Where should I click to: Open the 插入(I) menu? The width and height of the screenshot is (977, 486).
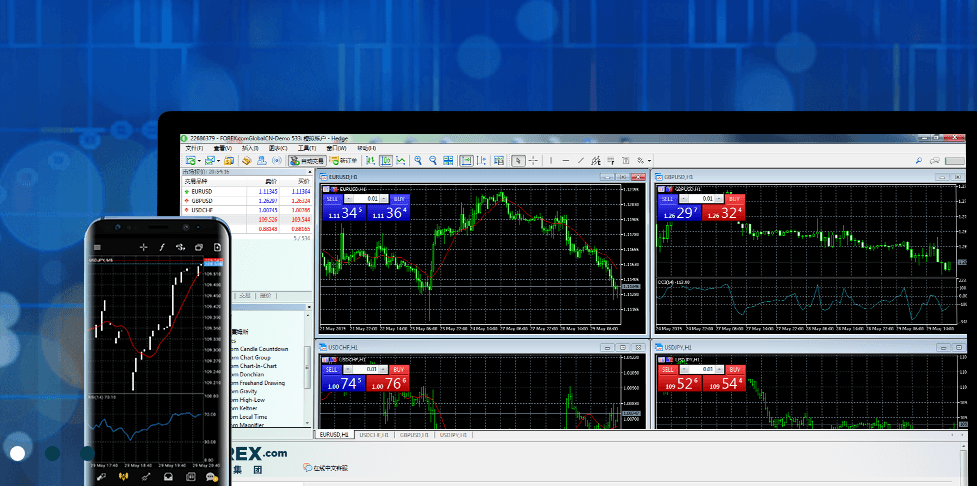[250, 148]
